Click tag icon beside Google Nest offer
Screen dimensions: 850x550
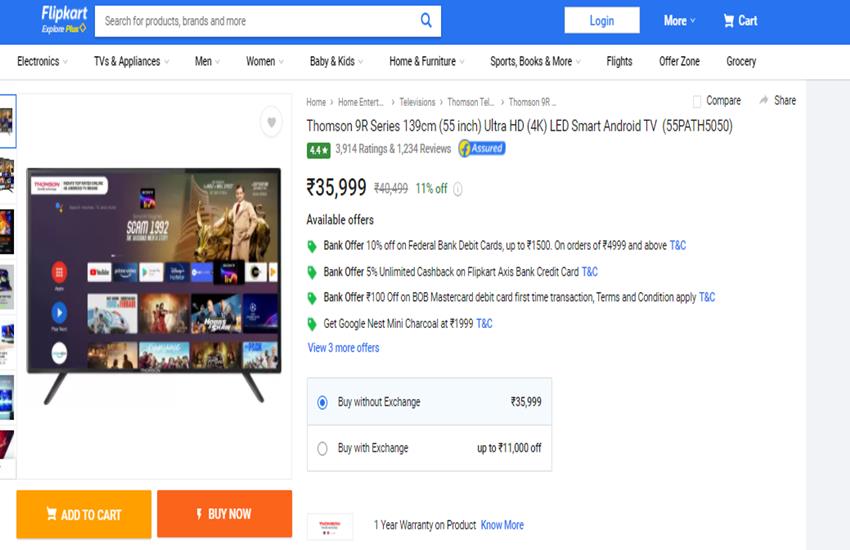[312, 325]
